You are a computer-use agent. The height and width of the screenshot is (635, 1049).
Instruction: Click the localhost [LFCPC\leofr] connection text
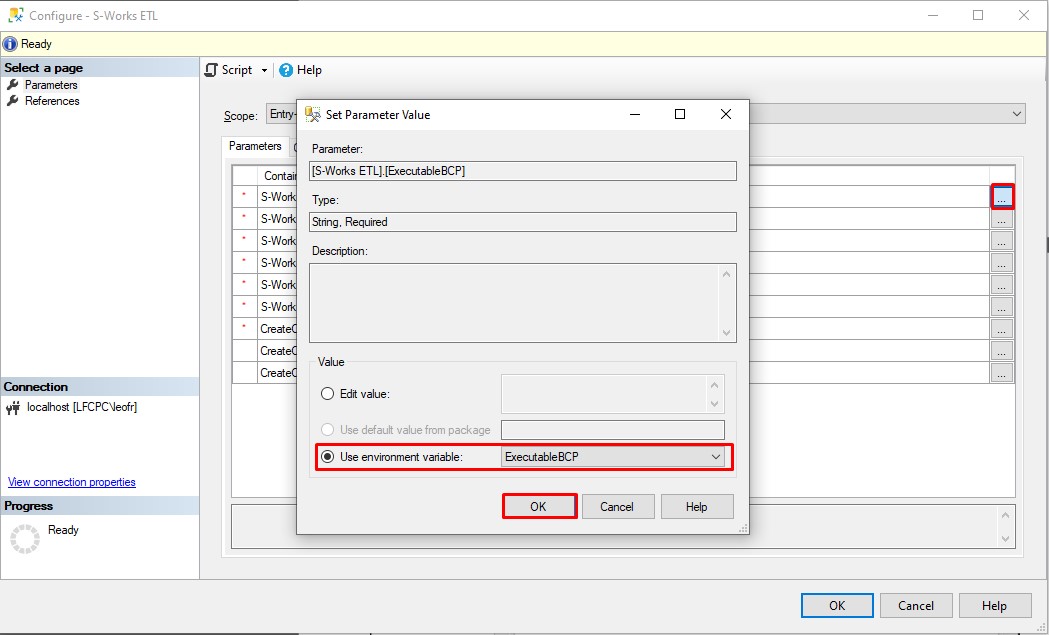82,407
